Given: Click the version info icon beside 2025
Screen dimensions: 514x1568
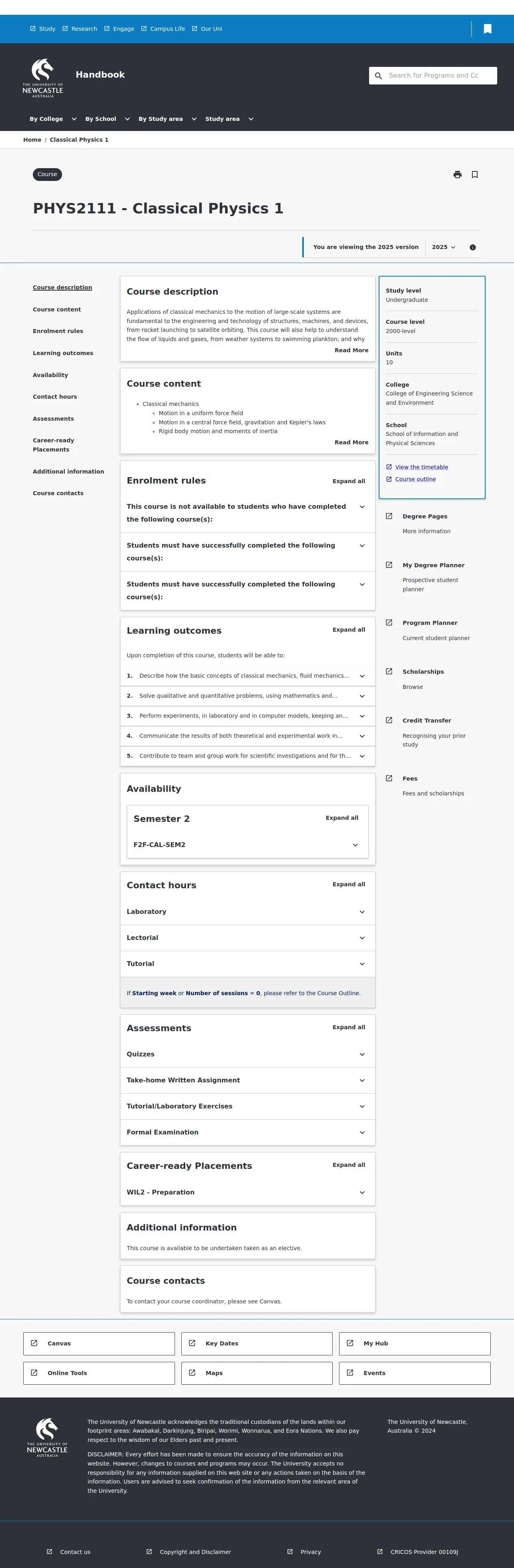Looking at the screenshot, I should pos(473,247).
